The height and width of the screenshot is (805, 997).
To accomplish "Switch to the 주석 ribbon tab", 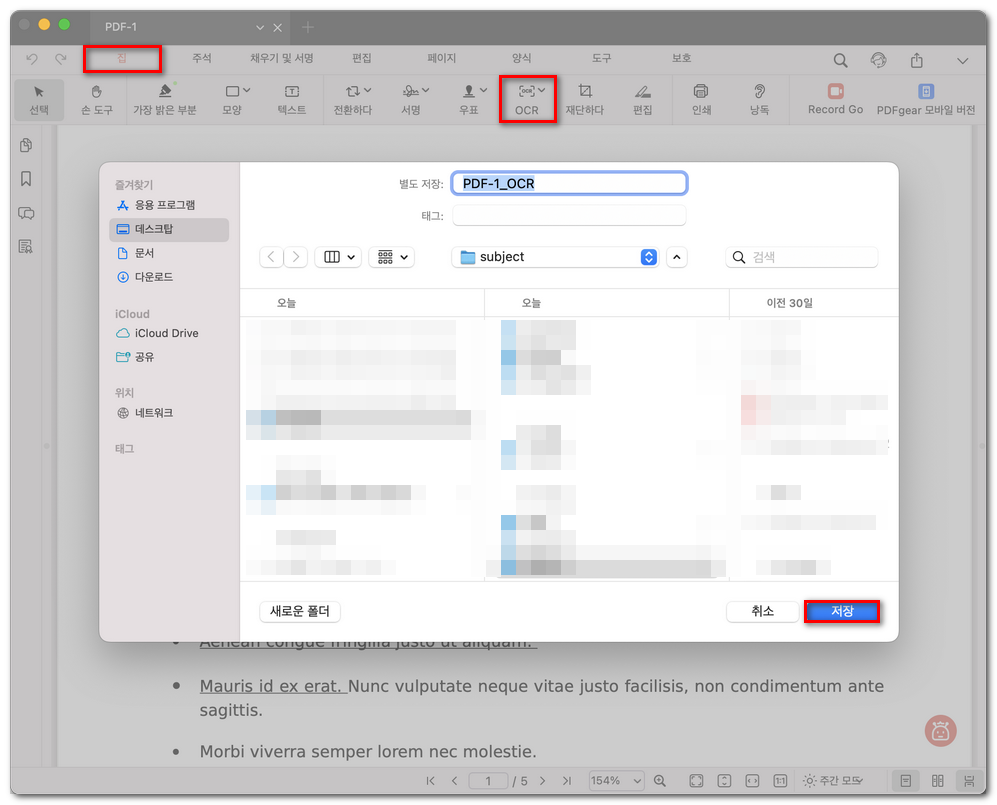I will click(201, 58).
